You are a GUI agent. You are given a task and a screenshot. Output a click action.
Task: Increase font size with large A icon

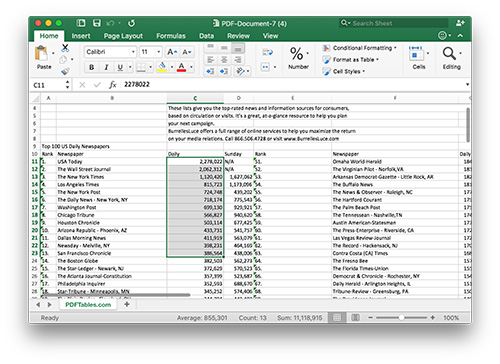pyautogui.click(x=172, y=52)
